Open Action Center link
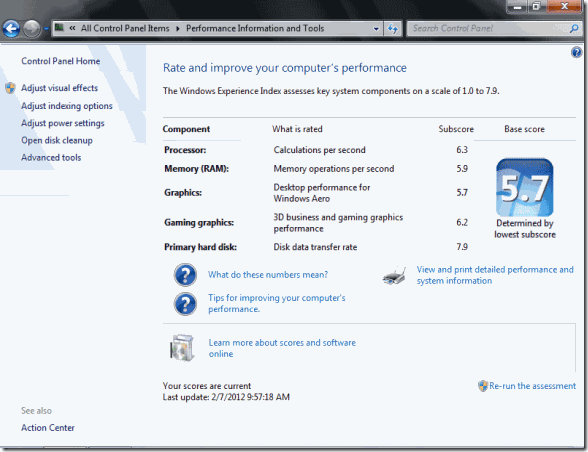This screenshot has width=588, height=452. coord(48,428)
